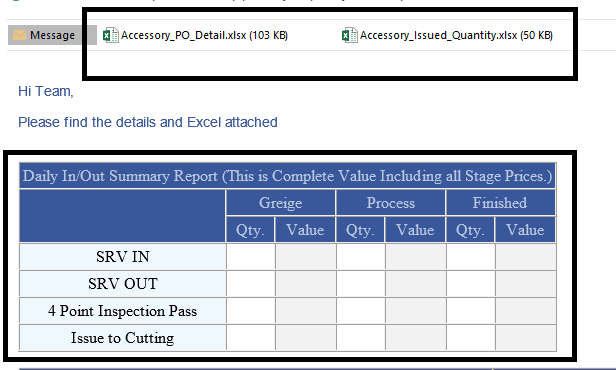This screenshot has width=616, height=370.
Task: Click the Process column header
Action: [x=390, y=203]
